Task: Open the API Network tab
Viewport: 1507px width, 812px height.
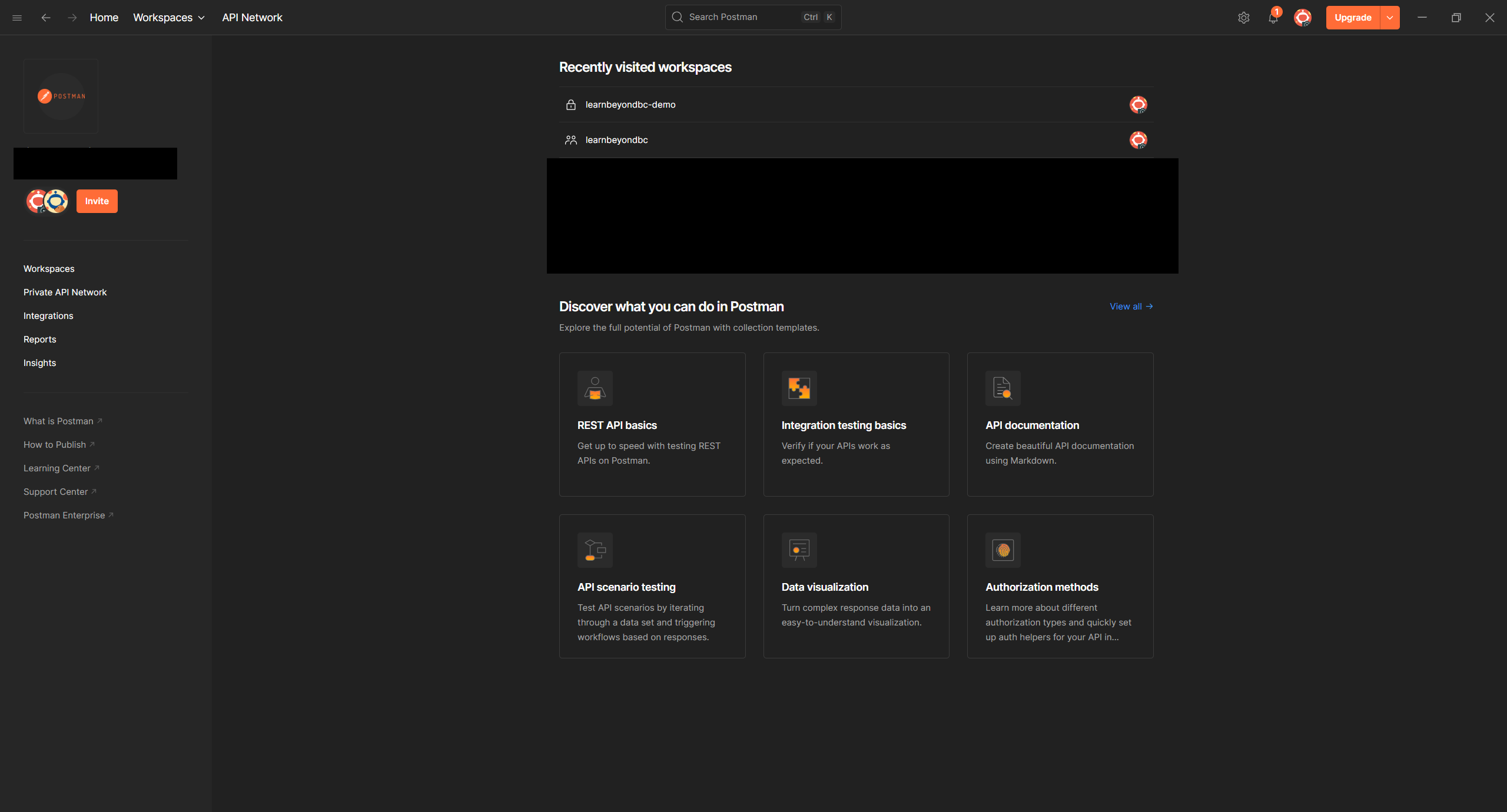Action: [252, 18]
